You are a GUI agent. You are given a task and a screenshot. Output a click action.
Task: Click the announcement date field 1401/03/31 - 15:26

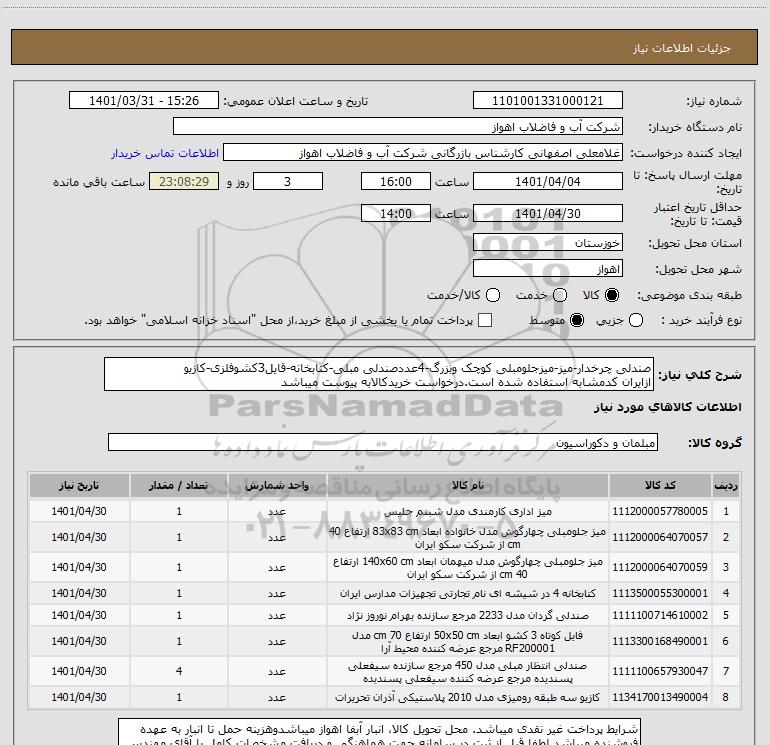144,101
